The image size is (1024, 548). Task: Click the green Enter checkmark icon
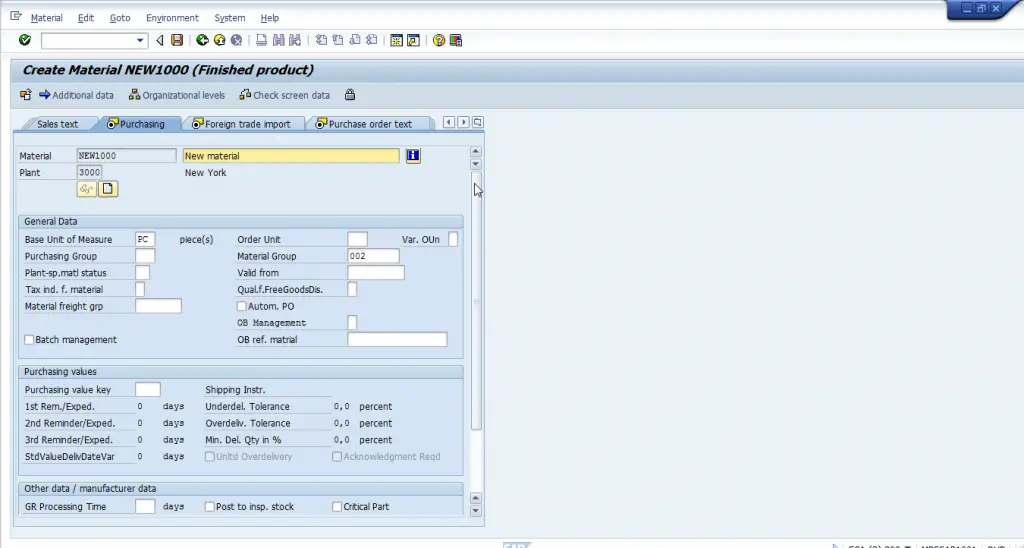[25, 40]
